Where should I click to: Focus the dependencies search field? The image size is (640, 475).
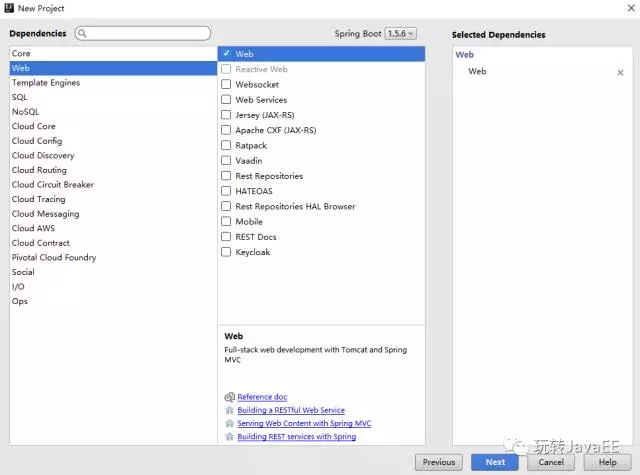143,33
